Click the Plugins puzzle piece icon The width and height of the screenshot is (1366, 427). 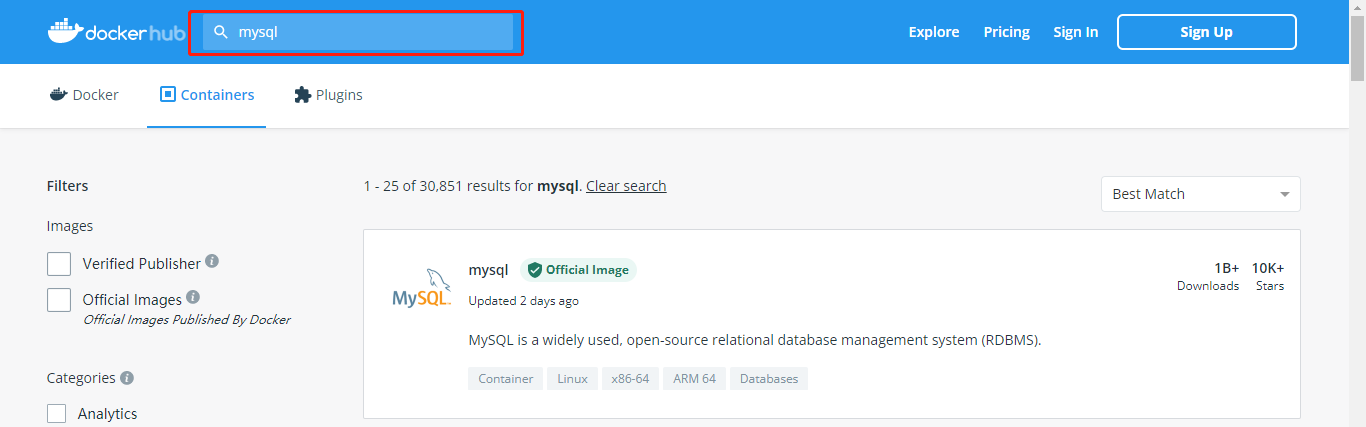(x=302, y=95)
